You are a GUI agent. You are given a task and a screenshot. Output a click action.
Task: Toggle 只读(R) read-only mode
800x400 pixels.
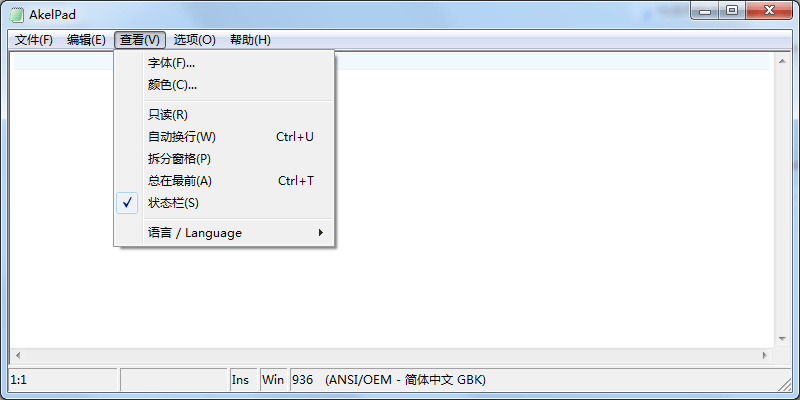tap(167, 115)
